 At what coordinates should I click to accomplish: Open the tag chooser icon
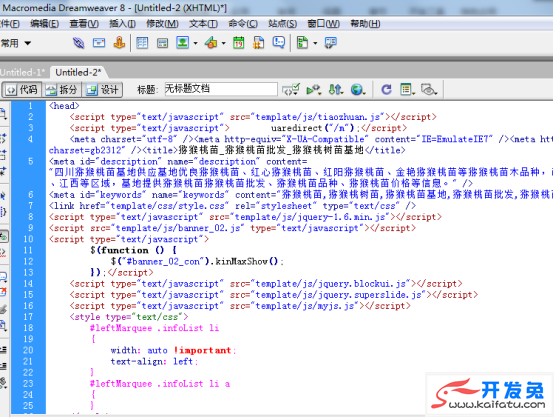[331, 43]
